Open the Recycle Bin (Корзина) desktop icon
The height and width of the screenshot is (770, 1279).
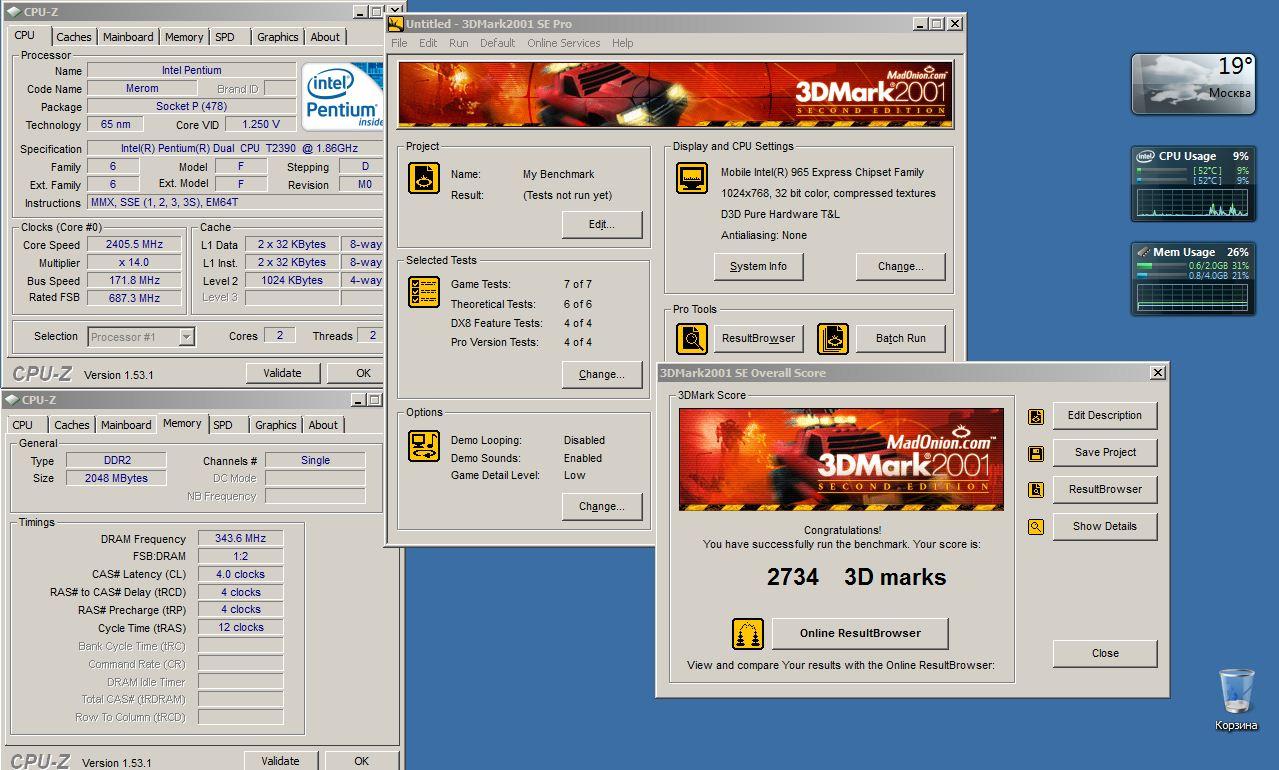click(1236, 699)
